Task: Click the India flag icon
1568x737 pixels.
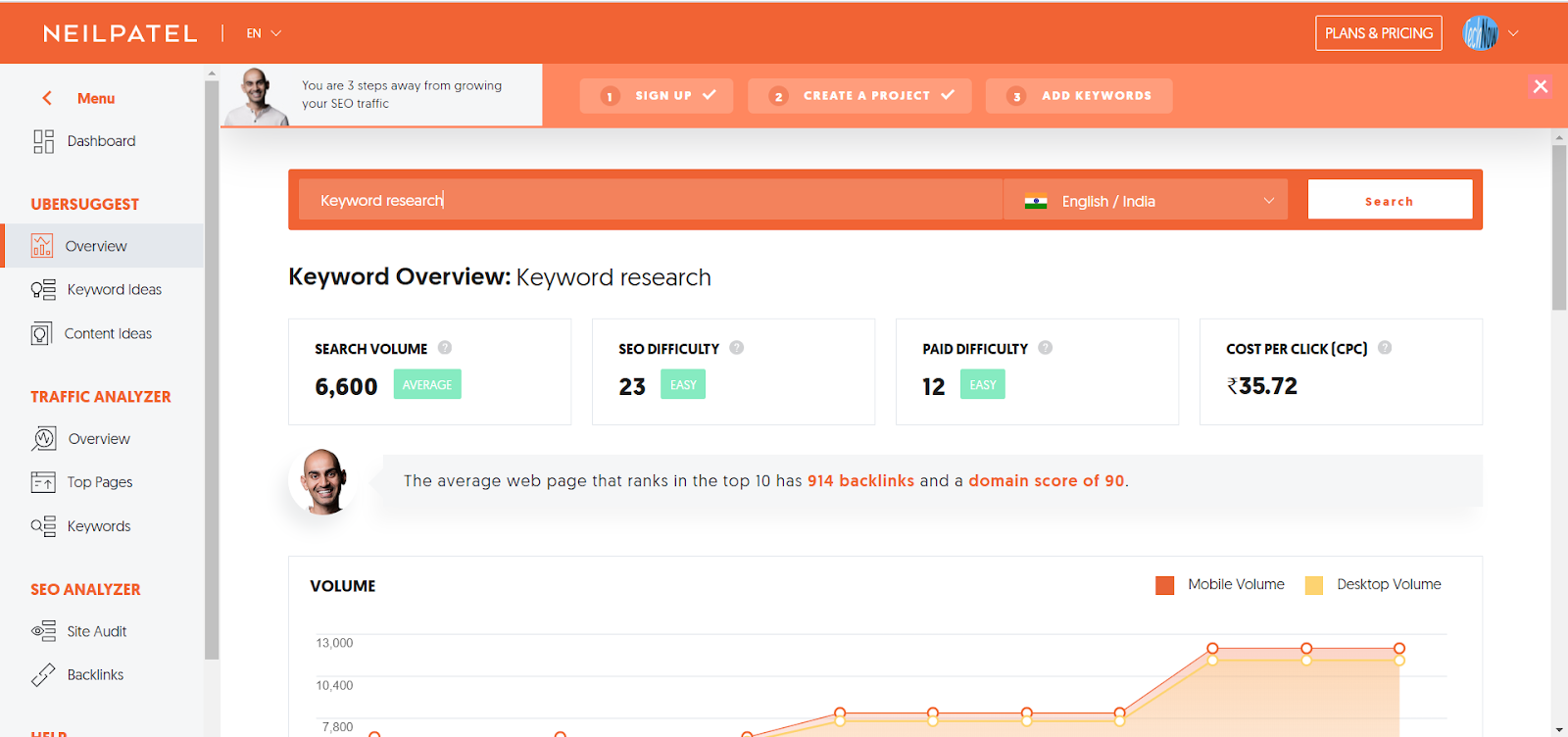Action: pyautogui.click(x=1036, y=202)
